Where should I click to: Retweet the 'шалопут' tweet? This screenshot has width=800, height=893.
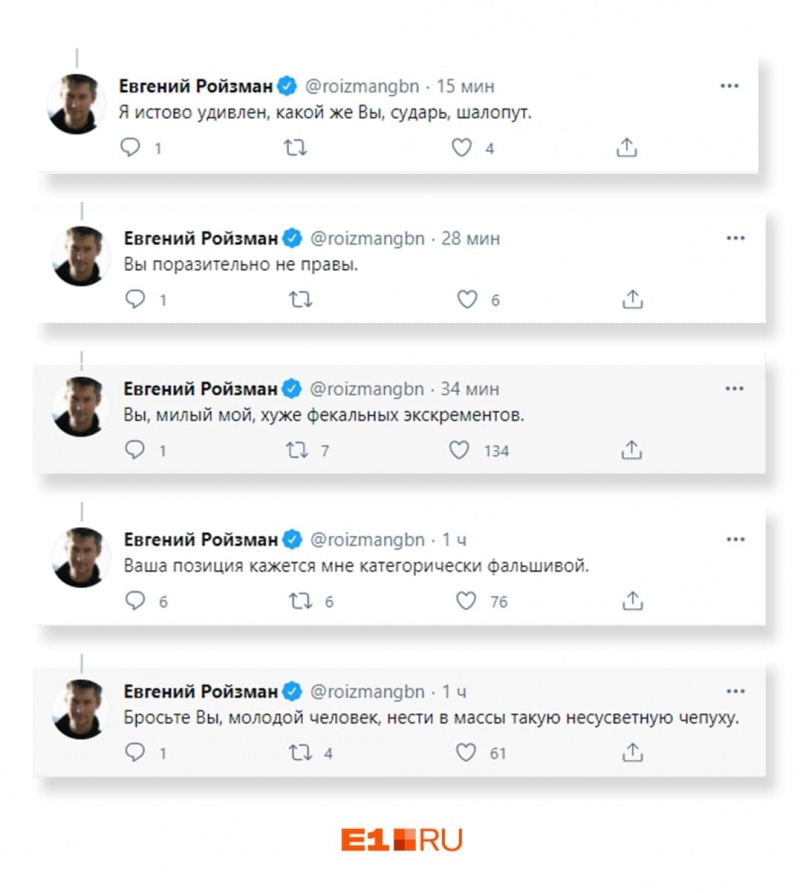295,148
